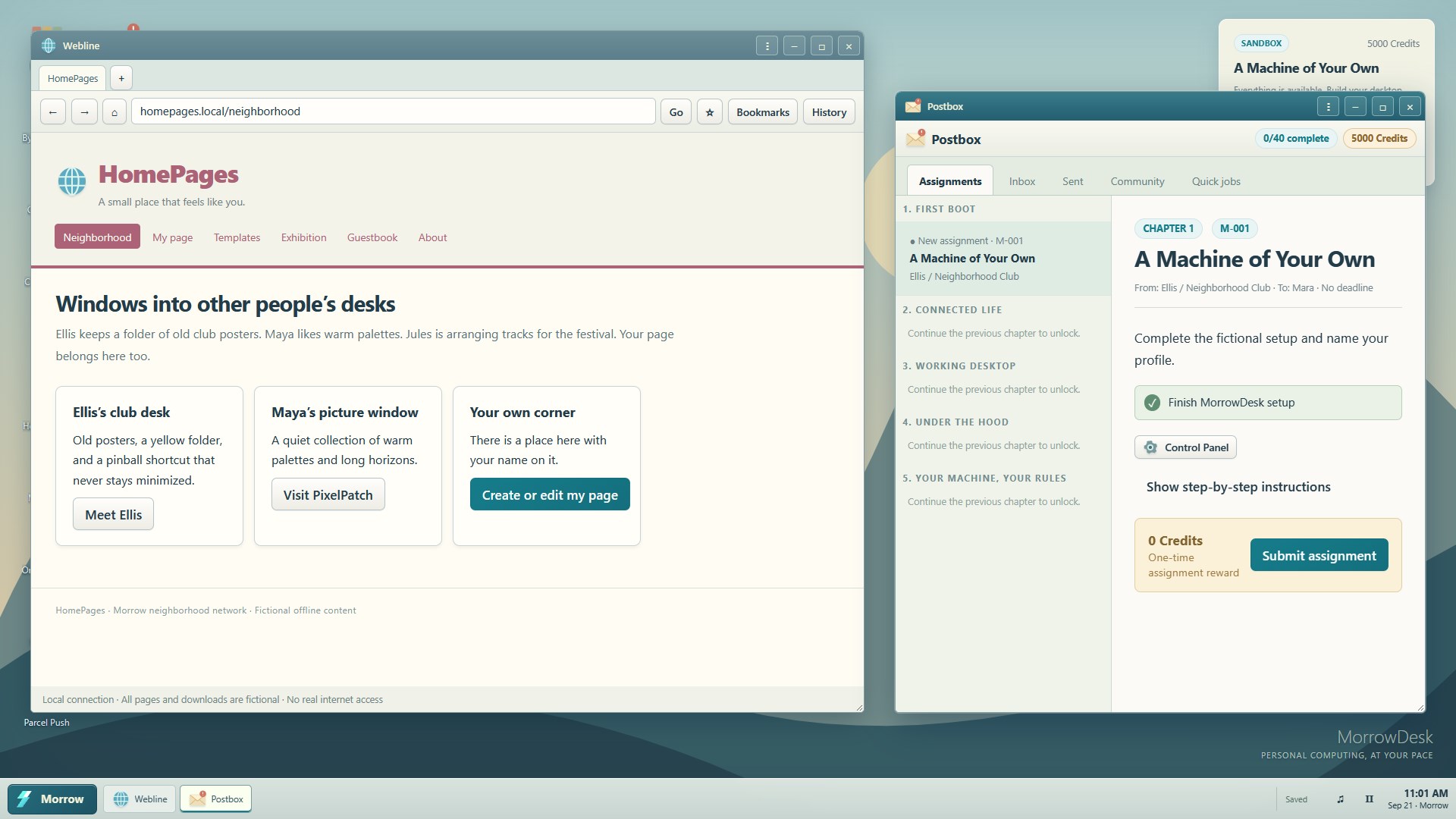Open the Postbox window options menu
Screen dimensions: 1456x819
[x=1328, y=107]
